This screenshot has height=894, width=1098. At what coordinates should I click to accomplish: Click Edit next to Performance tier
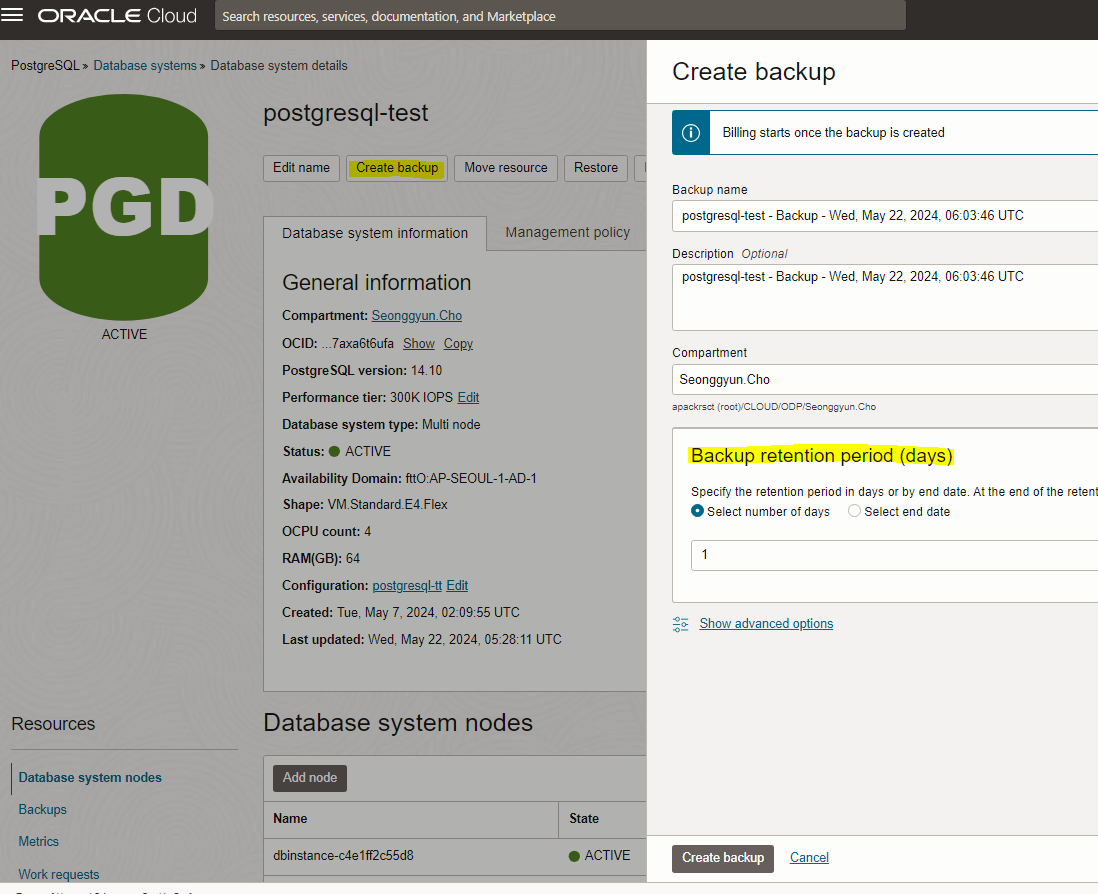coord(468,398)
